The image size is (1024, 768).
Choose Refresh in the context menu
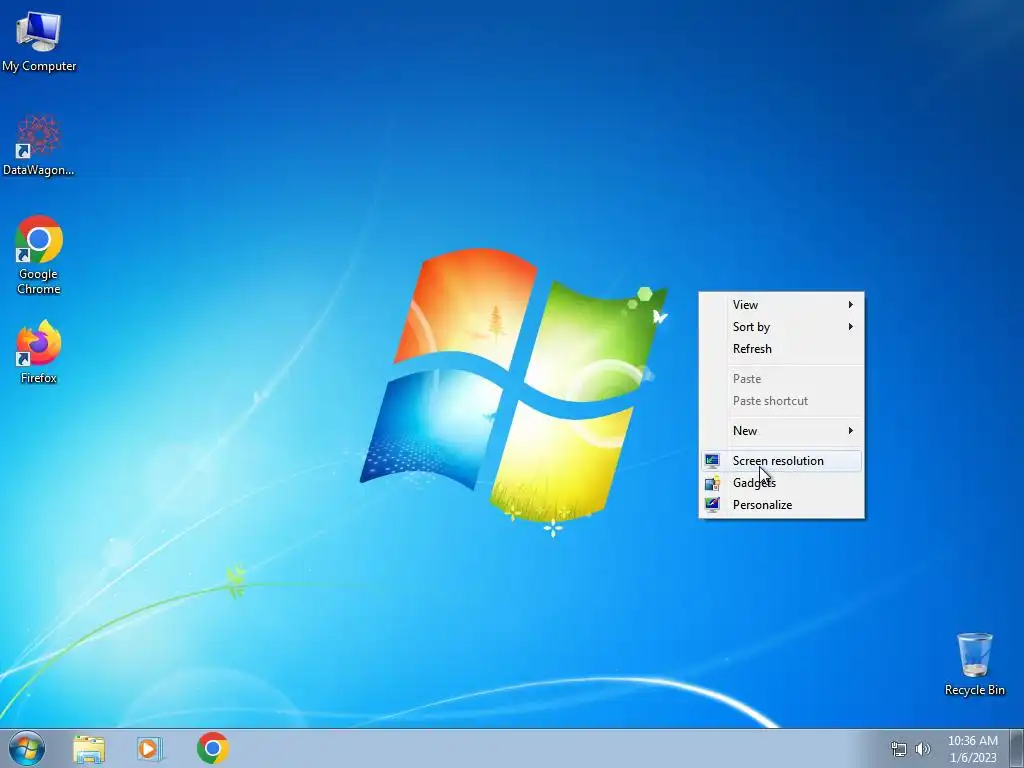click(x=781, y=349)
